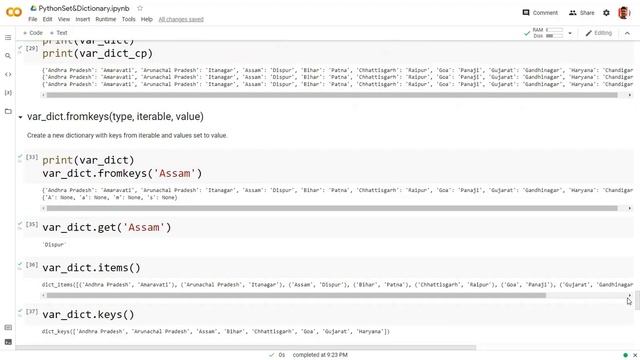Open the Editing mode dropdown

click(598, 33)
